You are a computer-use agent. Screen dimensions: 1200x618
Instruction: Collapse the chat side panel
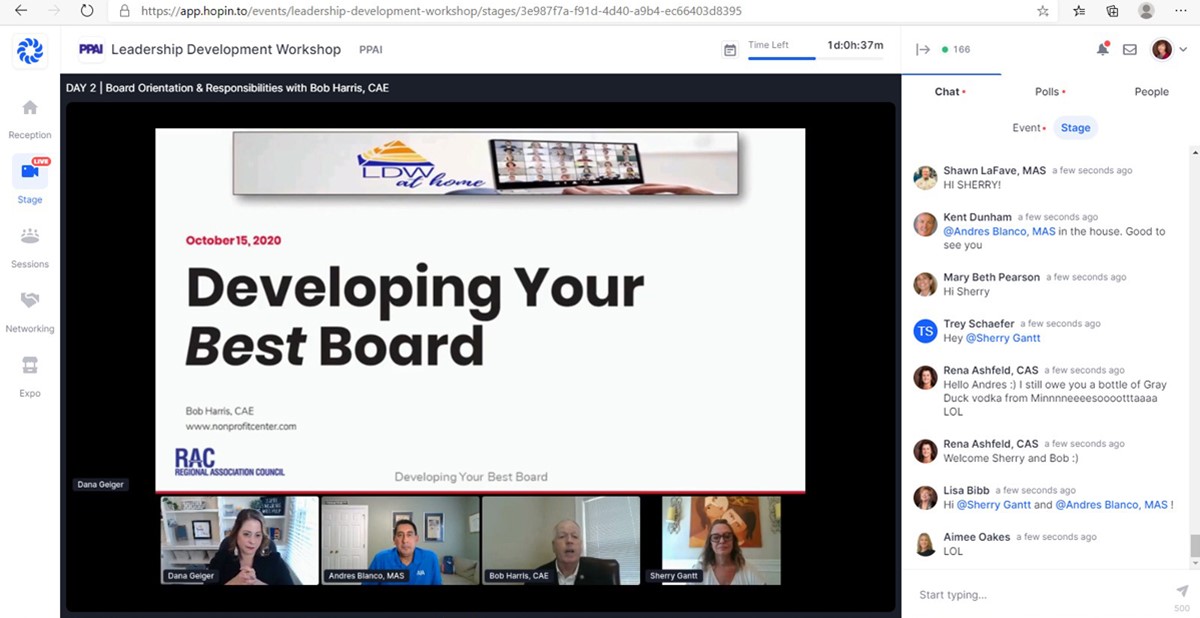click(x=922, y=49)
